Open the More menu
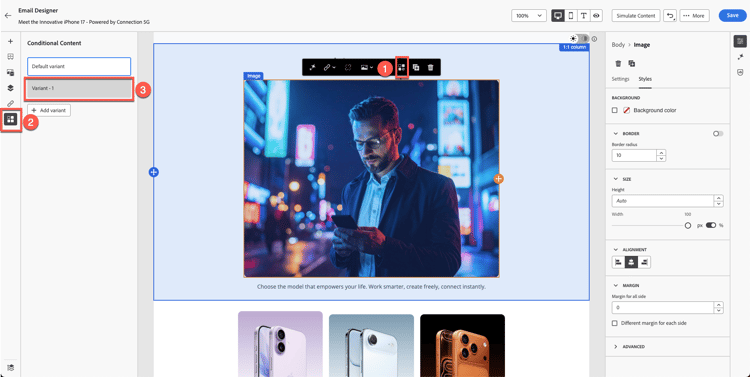 tap(694, 15)
